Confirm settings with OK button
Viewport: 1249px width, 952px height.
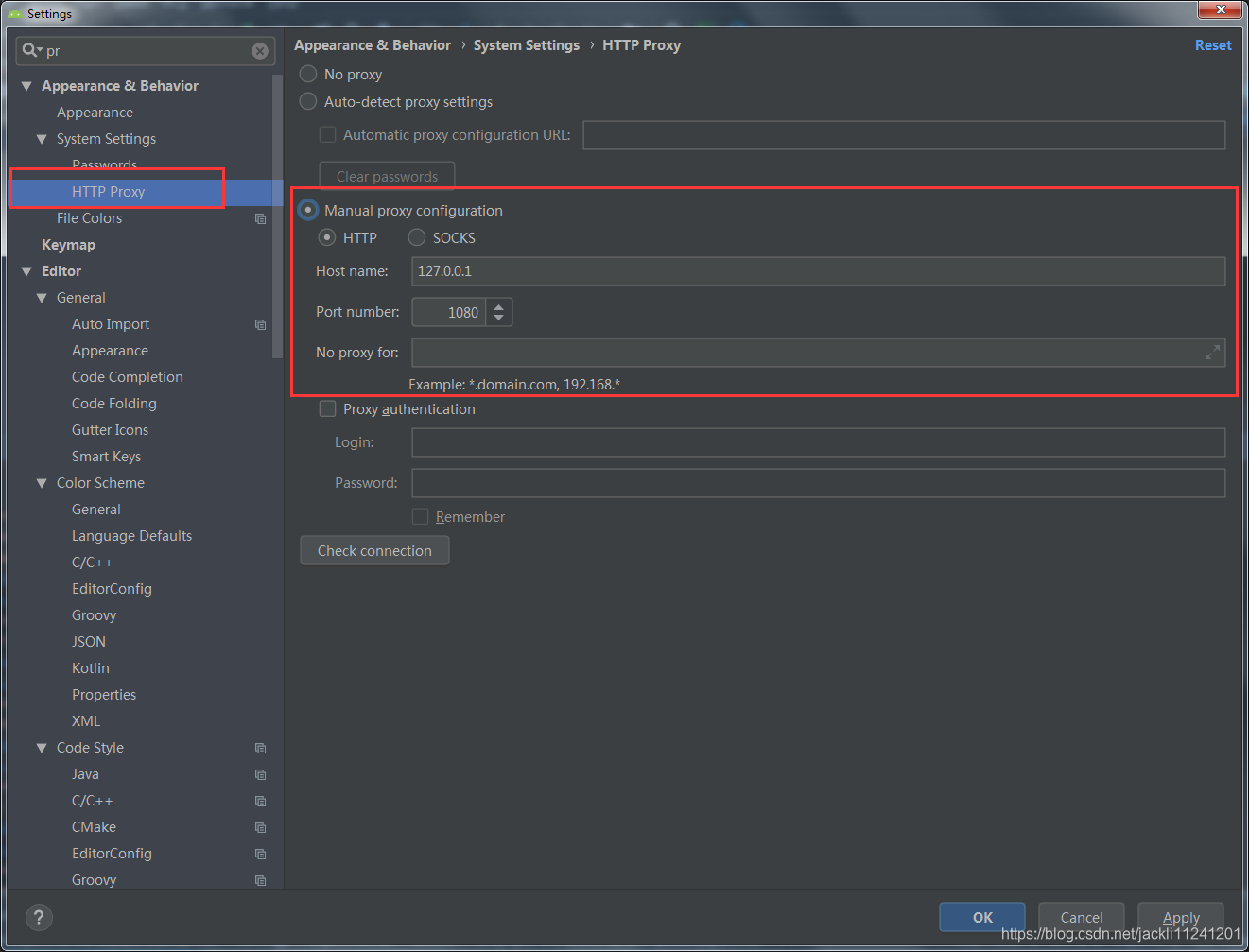tap(982, 917)
